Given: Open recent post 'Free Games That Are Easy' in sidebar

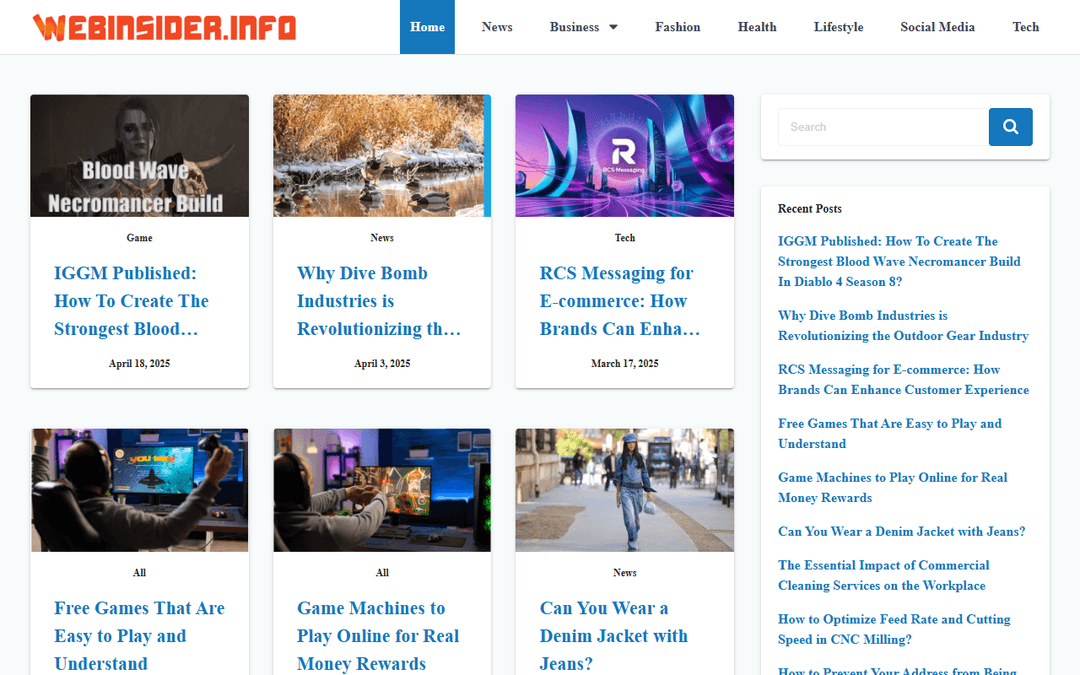Looking at the screenshot, I should point(890,433).
